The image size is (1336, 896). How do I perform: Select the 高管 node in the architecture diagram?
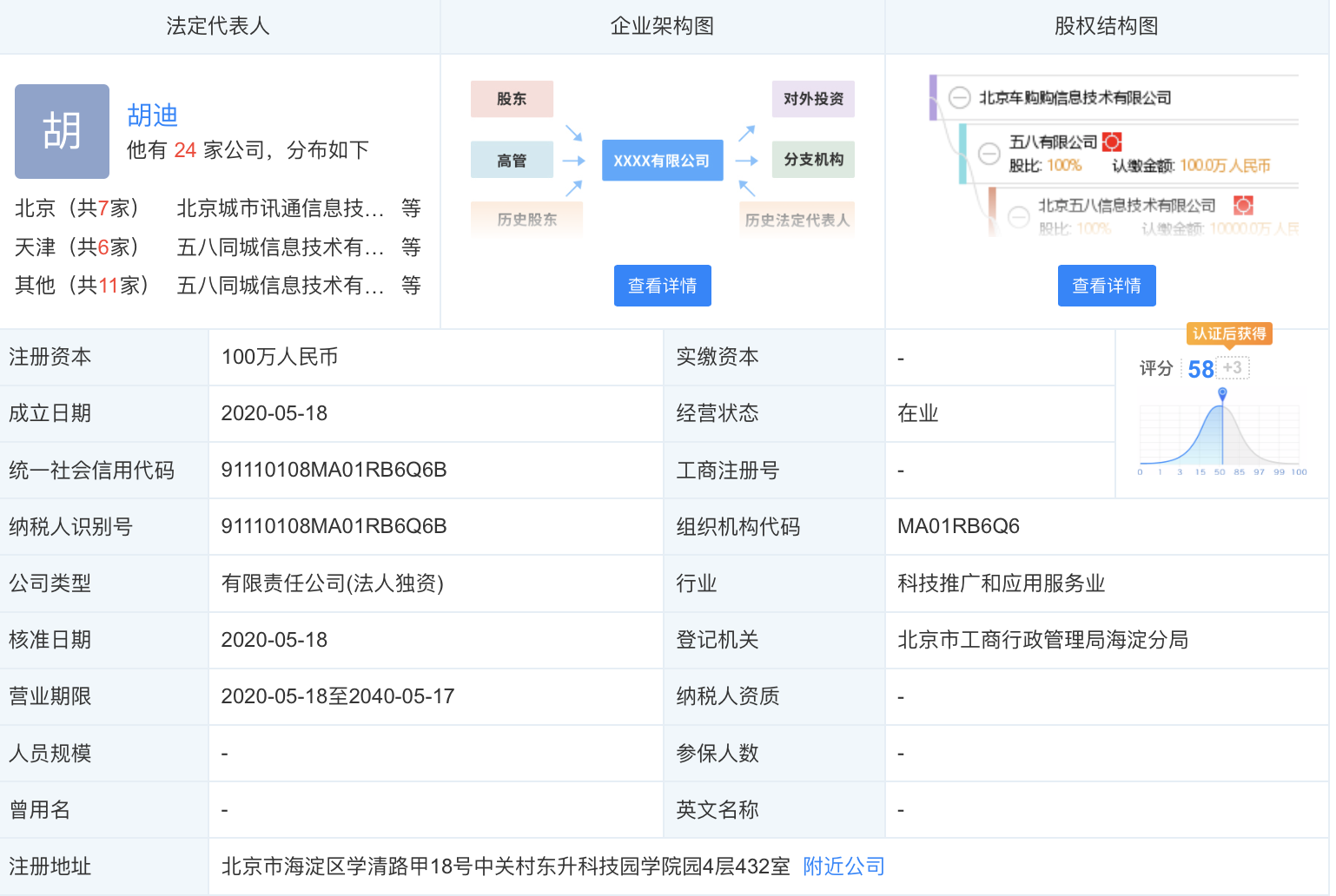(512, 159)
